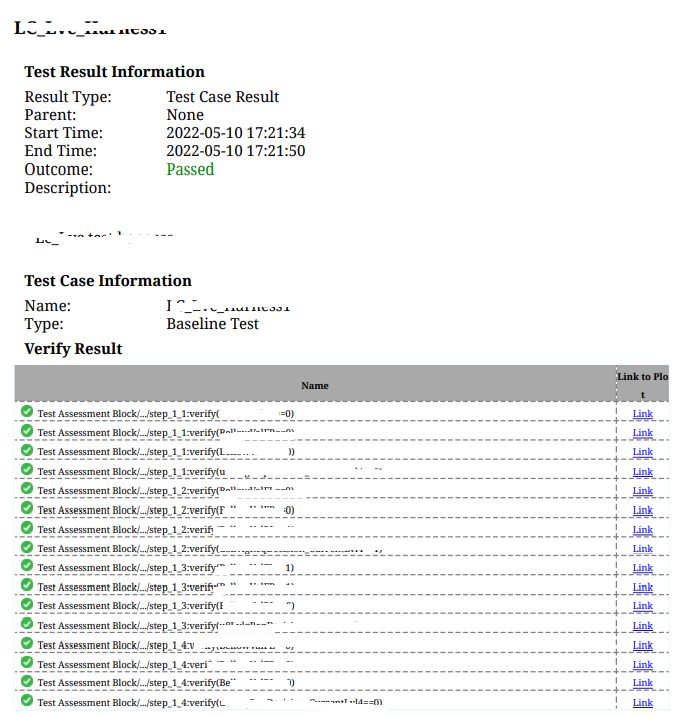Click the green check icon of the first step_1_4 row
Screen dimensions: 673x717
coord(27,643)
